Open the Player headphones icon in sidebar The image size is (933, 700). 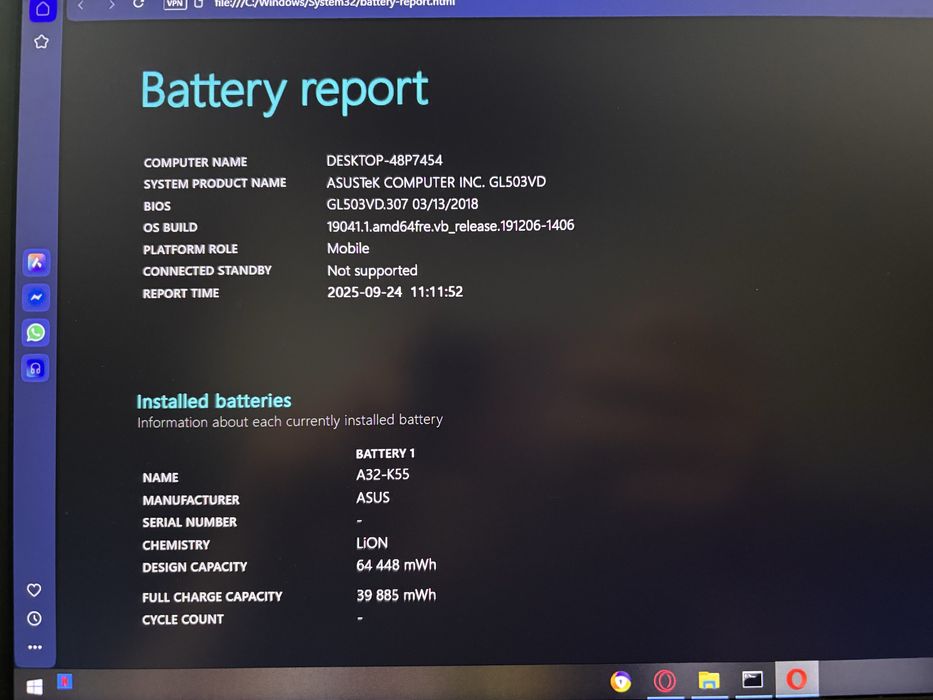[x=35, y=368]
